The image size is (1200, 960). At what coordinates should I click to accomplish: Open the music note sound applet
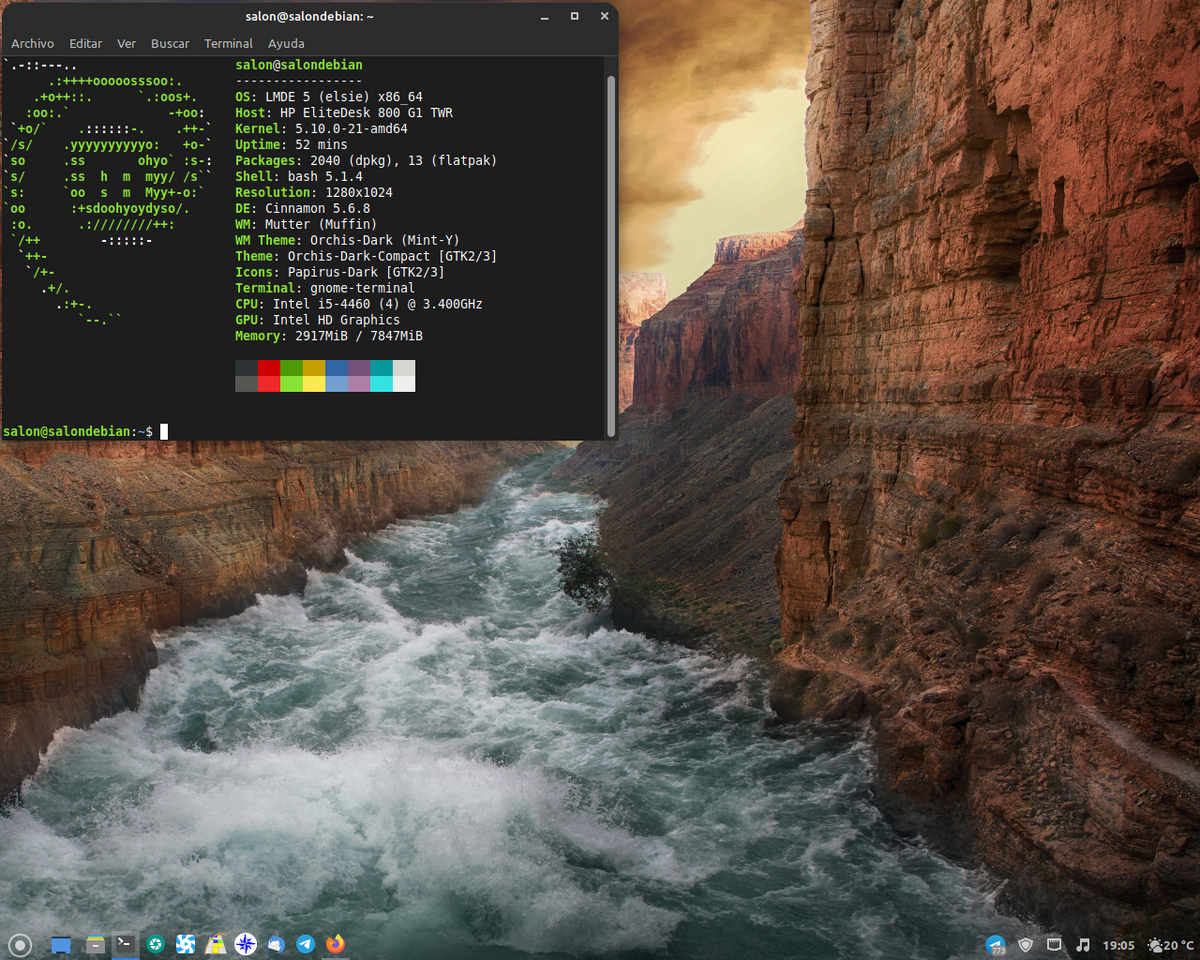[1083, 944]
